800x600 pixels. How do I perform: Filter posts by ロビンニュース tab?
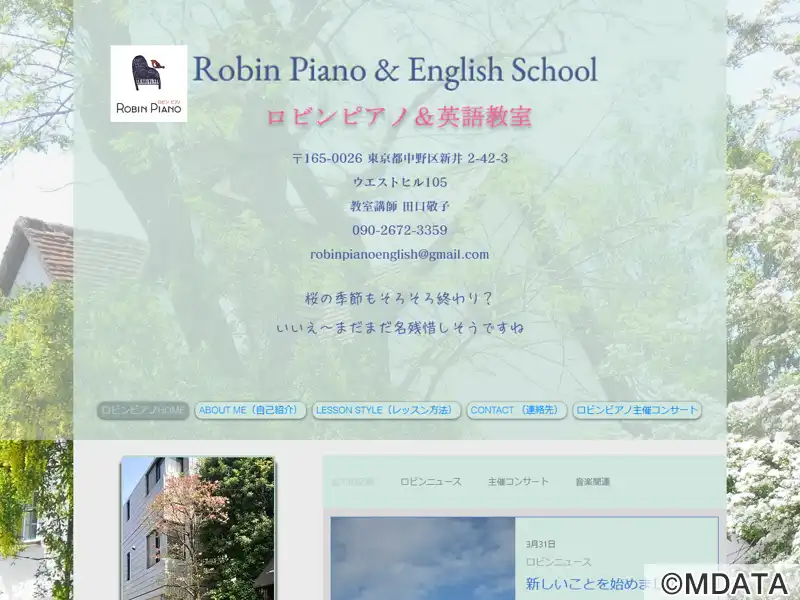(x=431, y=482)
